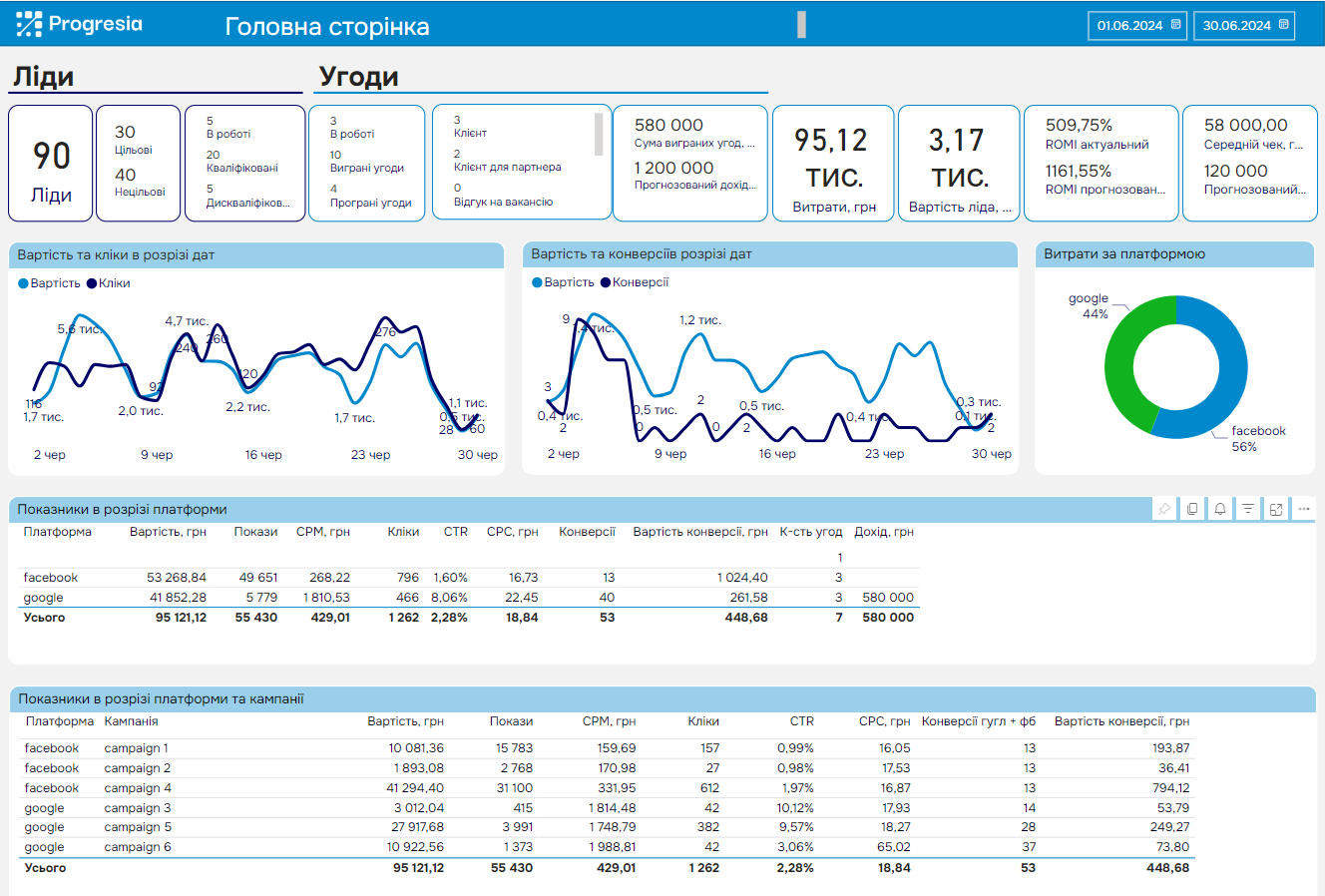Click the Progresia logo
The width and height of the screenshot is (1325, 896).
click(80, 24)
